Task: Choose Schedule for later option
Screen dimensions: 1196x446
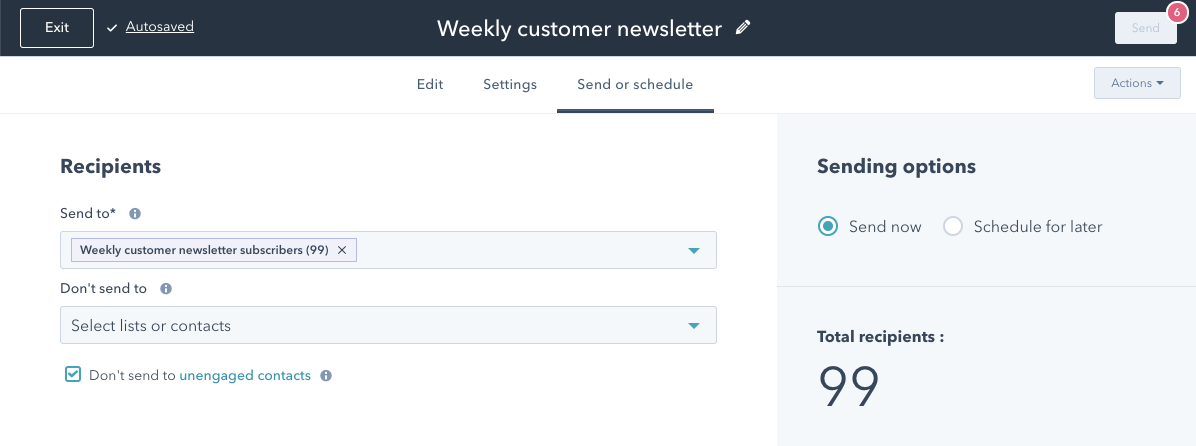Action: click(x=953, y=226)
